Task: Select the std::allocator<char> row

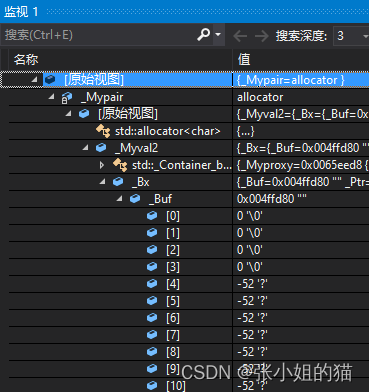Action: click(168, 131)
